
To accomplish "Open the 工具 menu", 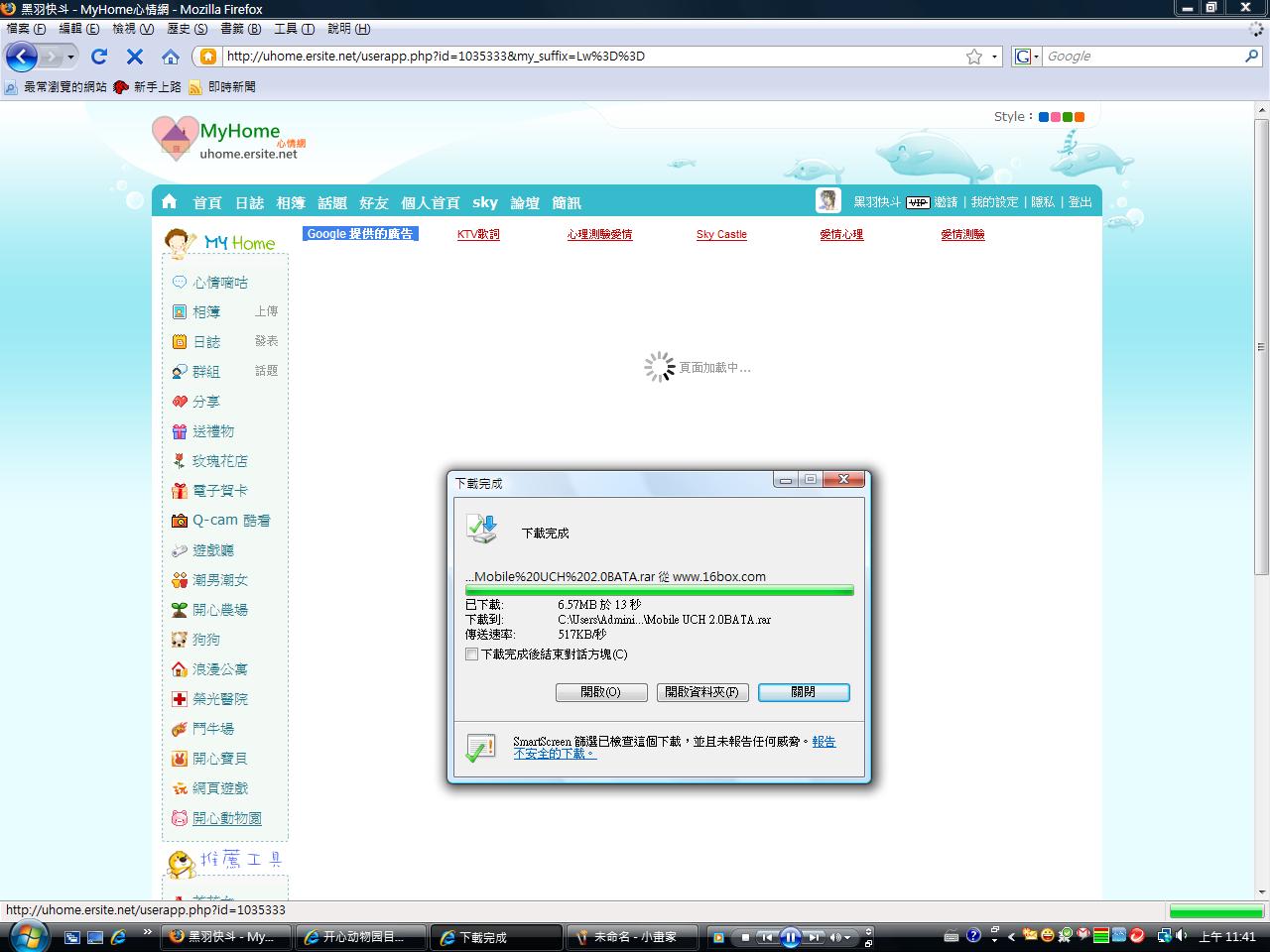I will (294, 29).
